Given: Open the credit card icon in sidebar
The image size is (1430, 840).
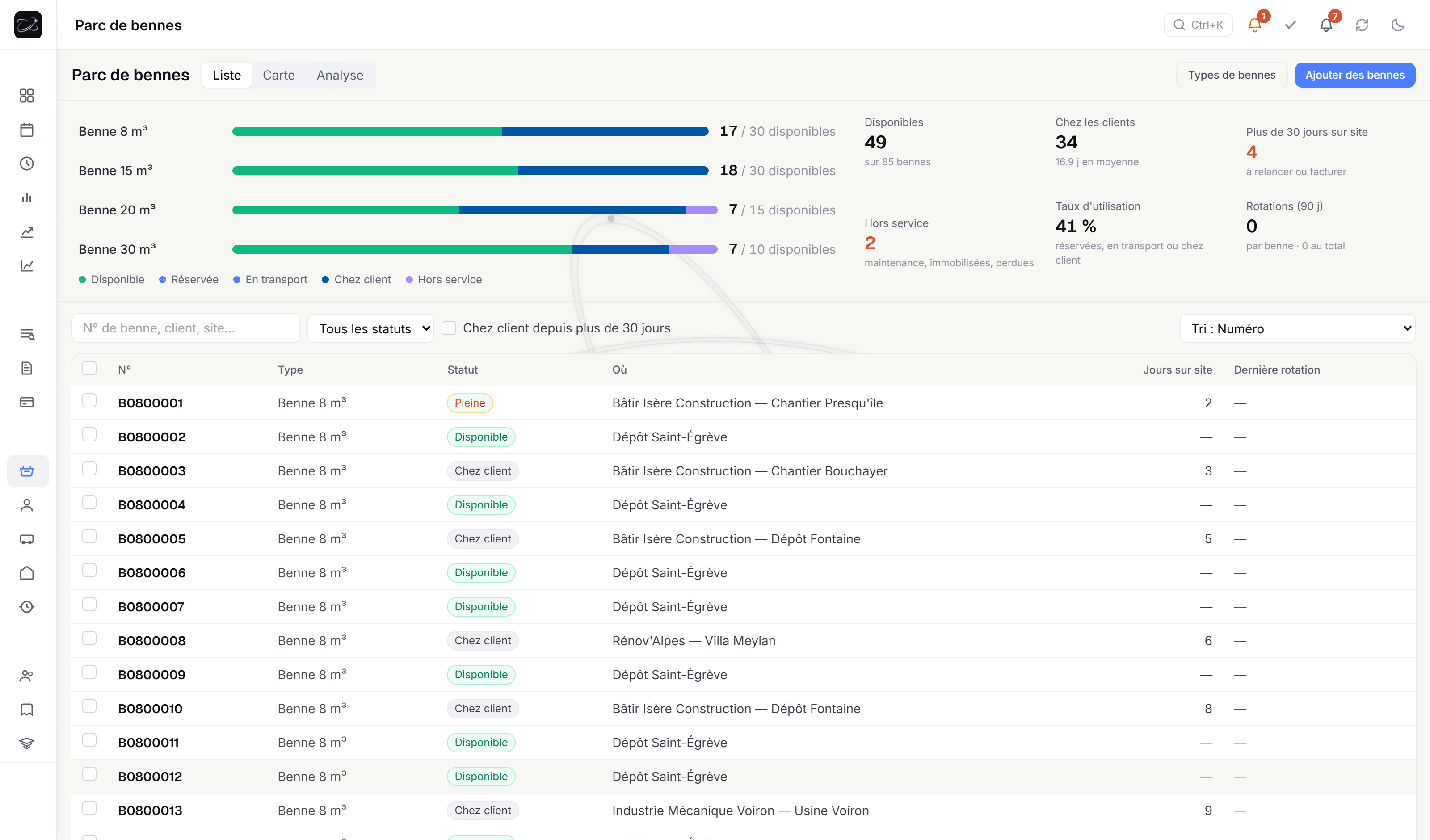Looking at the screenshot, I should click(27, 403).
